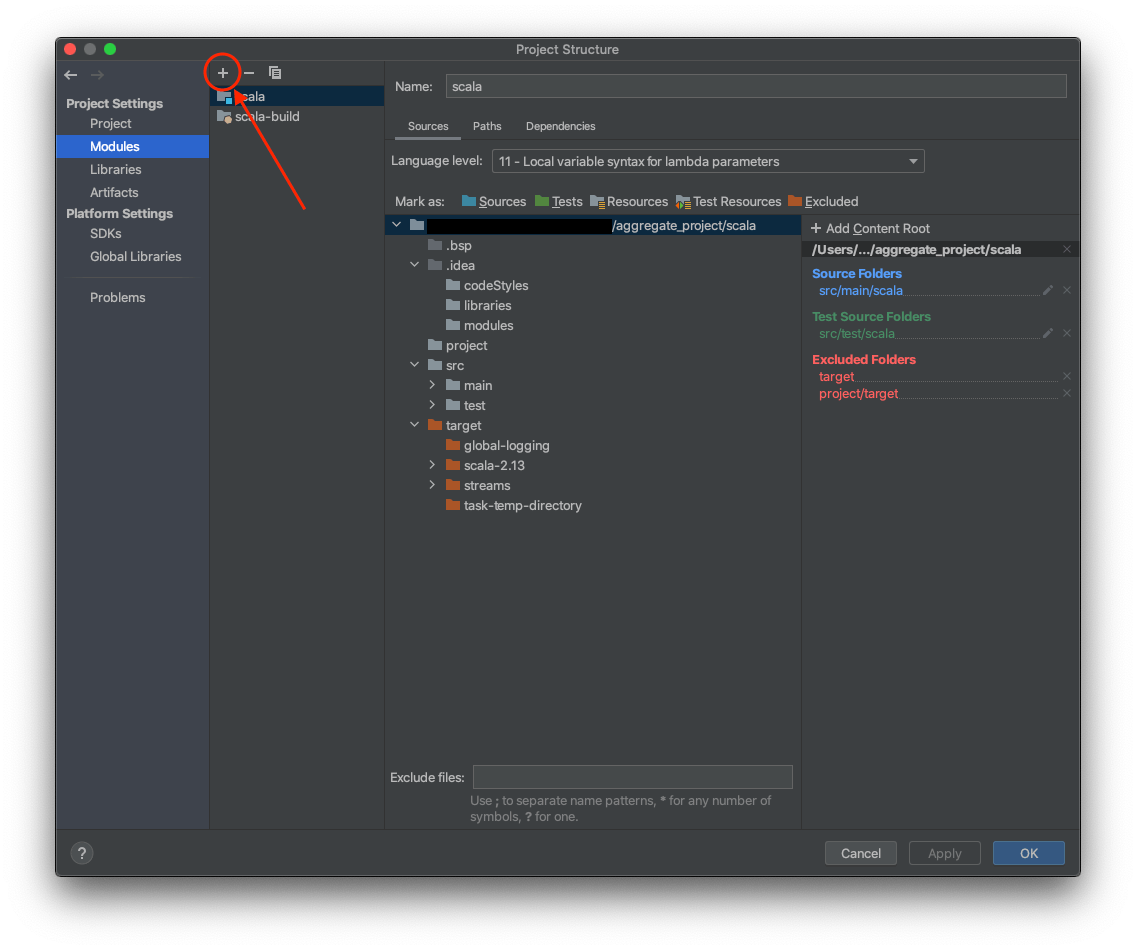Image resolution: width=1136 pixels, height=950 pixels.
Task: Collapse the src folder
Action: point(414,364)
